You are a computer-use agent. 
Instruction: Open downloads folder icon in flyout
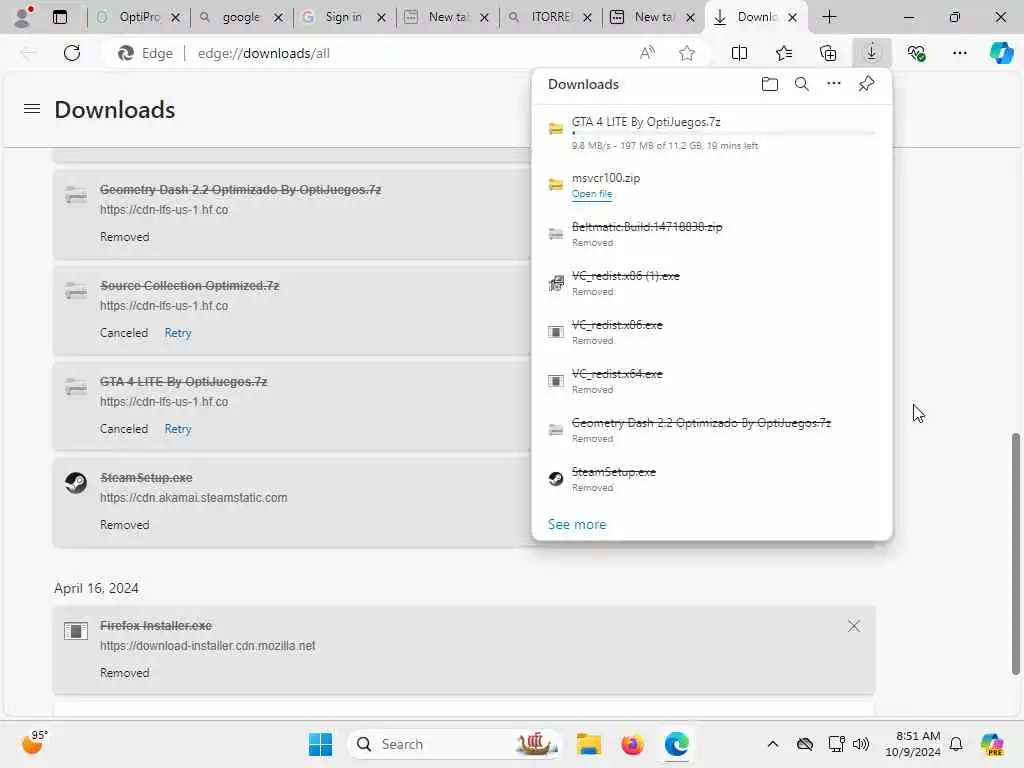point(770,84)
